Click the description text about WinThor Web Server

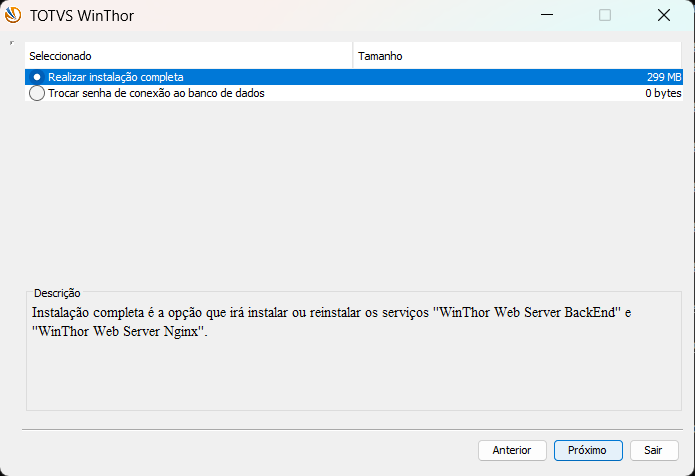click(331, 322)
